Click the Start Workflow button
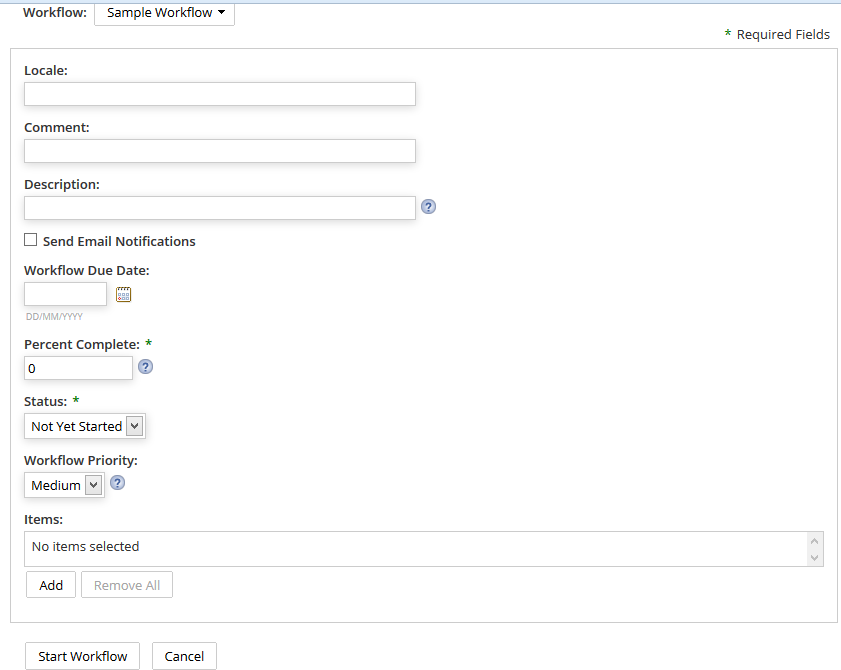This screenshot has width=841, height=670. pyautogui.click(x=82, y=656)
